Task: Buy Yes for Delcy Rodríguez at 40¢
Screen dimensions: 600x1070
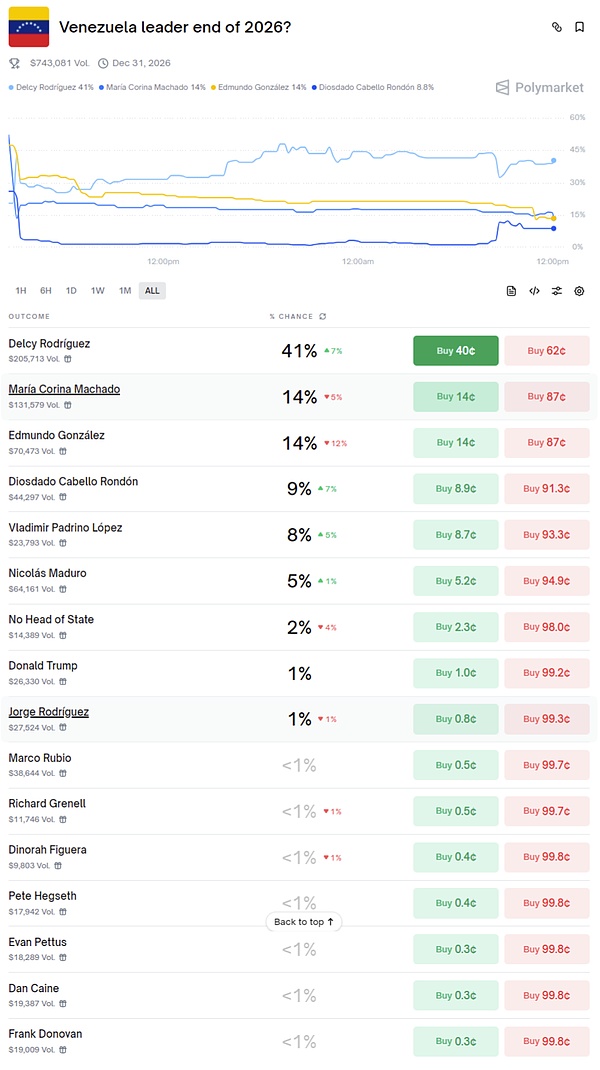Action: coord(455,351)
